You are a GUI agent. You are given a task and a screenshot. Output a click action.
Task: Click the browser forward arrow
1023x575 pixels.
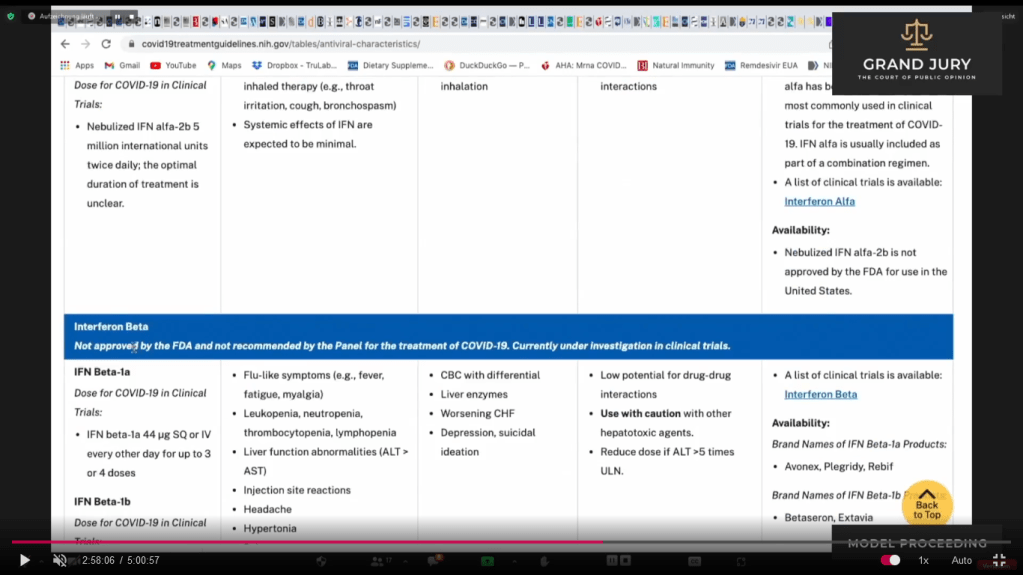coord(85,44)
